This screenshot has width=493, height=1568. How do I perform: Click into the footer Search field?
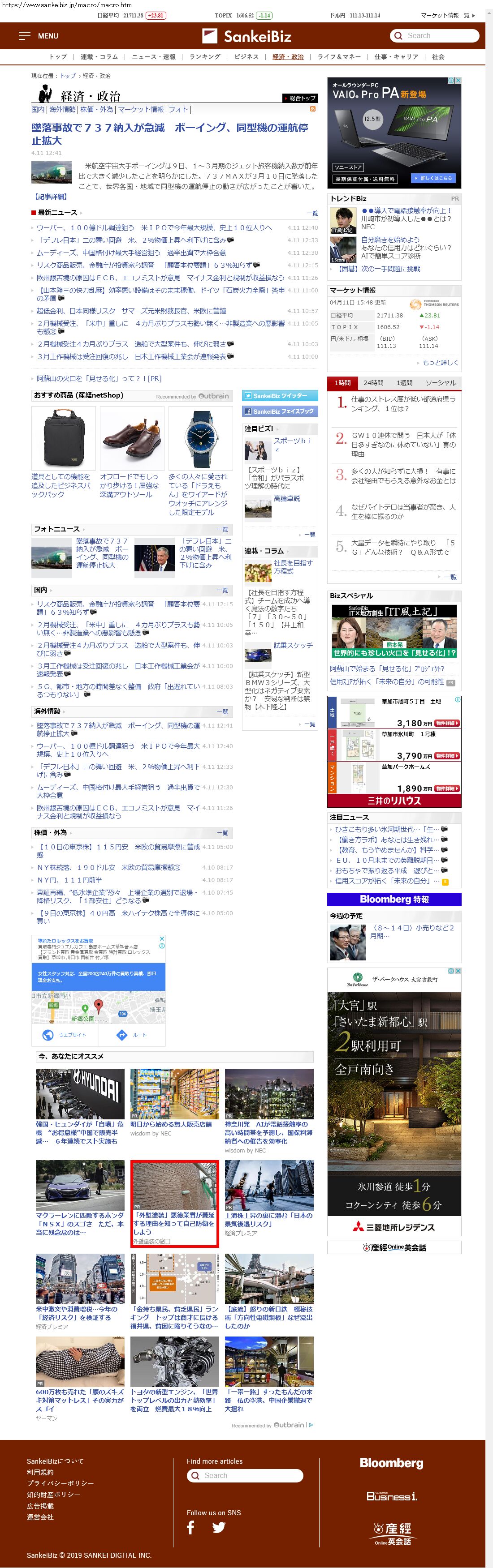[x=245, y=1475]
